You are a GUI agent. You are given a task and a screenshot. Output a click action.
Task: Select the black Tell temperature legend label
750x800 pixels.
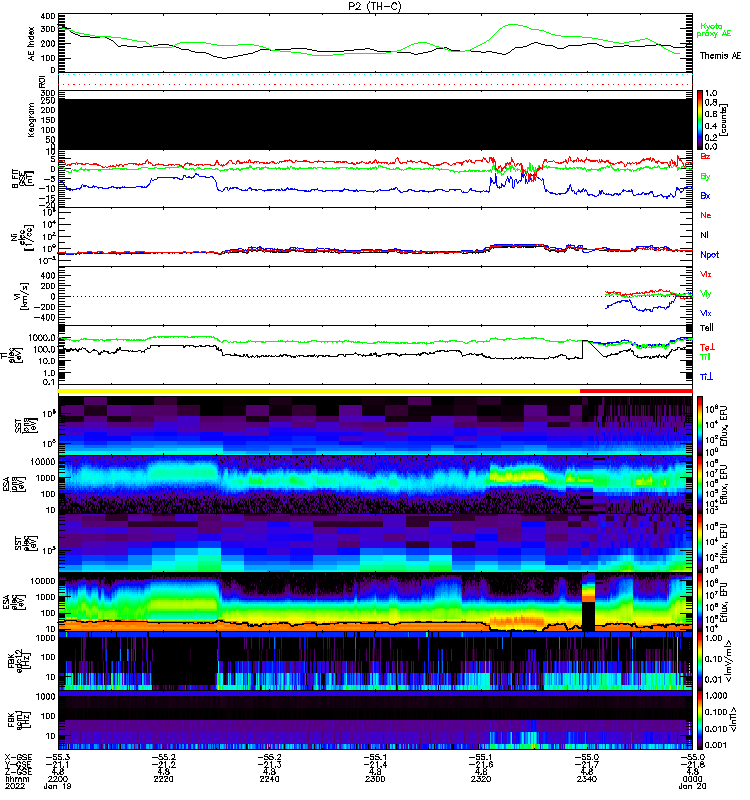(x=706, y=328)
